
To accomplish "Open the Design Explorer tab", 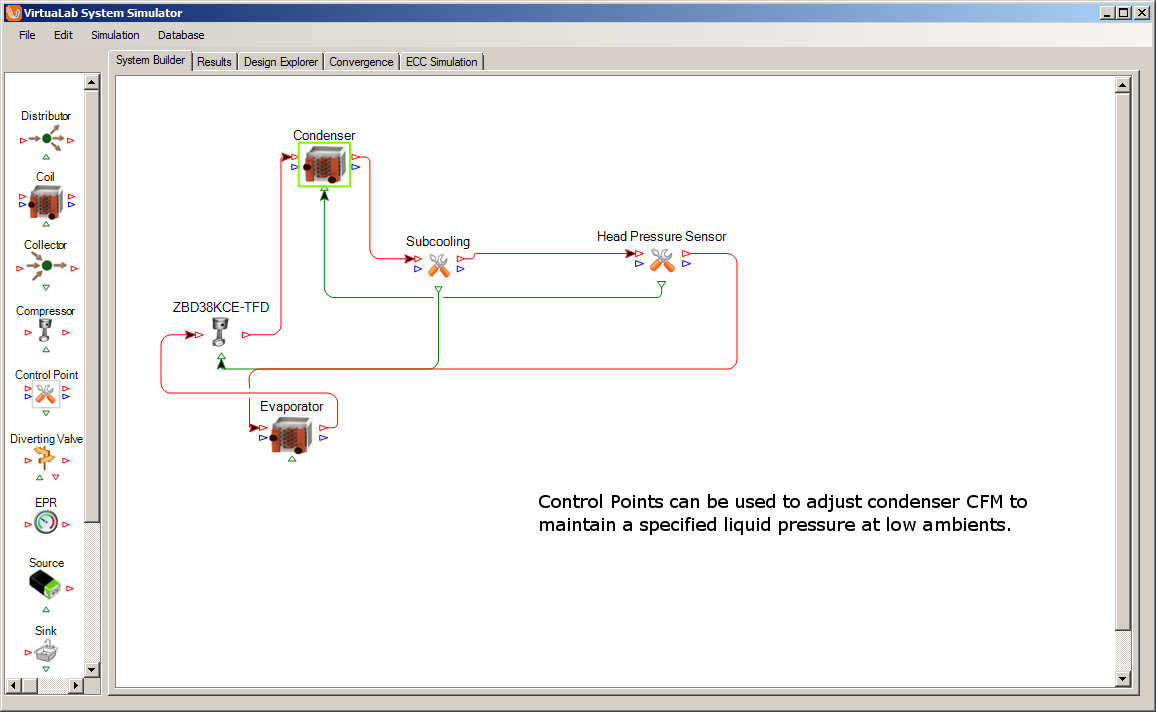I will [281, 62].
